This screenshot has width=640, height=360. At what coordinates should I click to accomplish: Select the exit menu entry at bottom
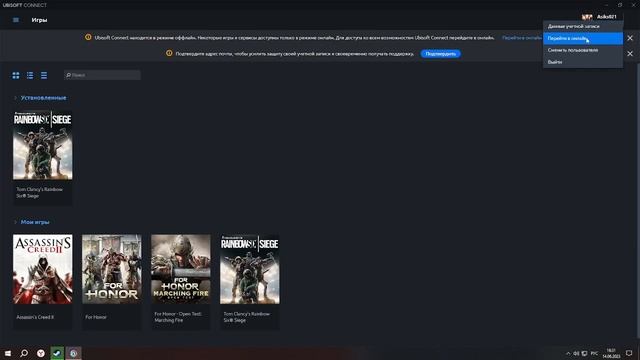click(583, 62)
